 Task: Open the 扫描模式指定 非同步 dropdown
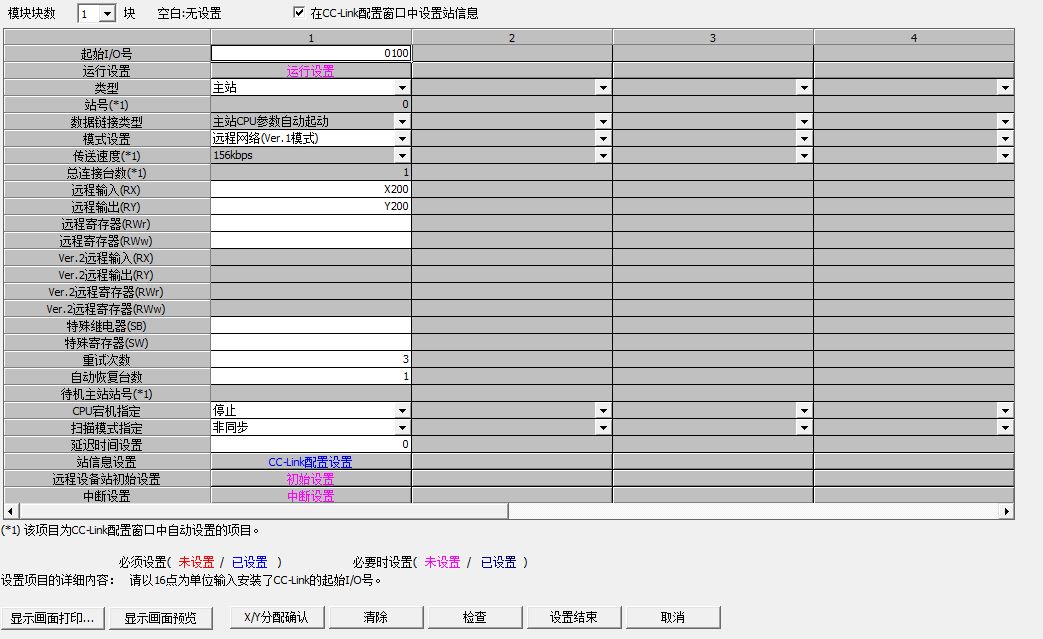coord(402,428)
